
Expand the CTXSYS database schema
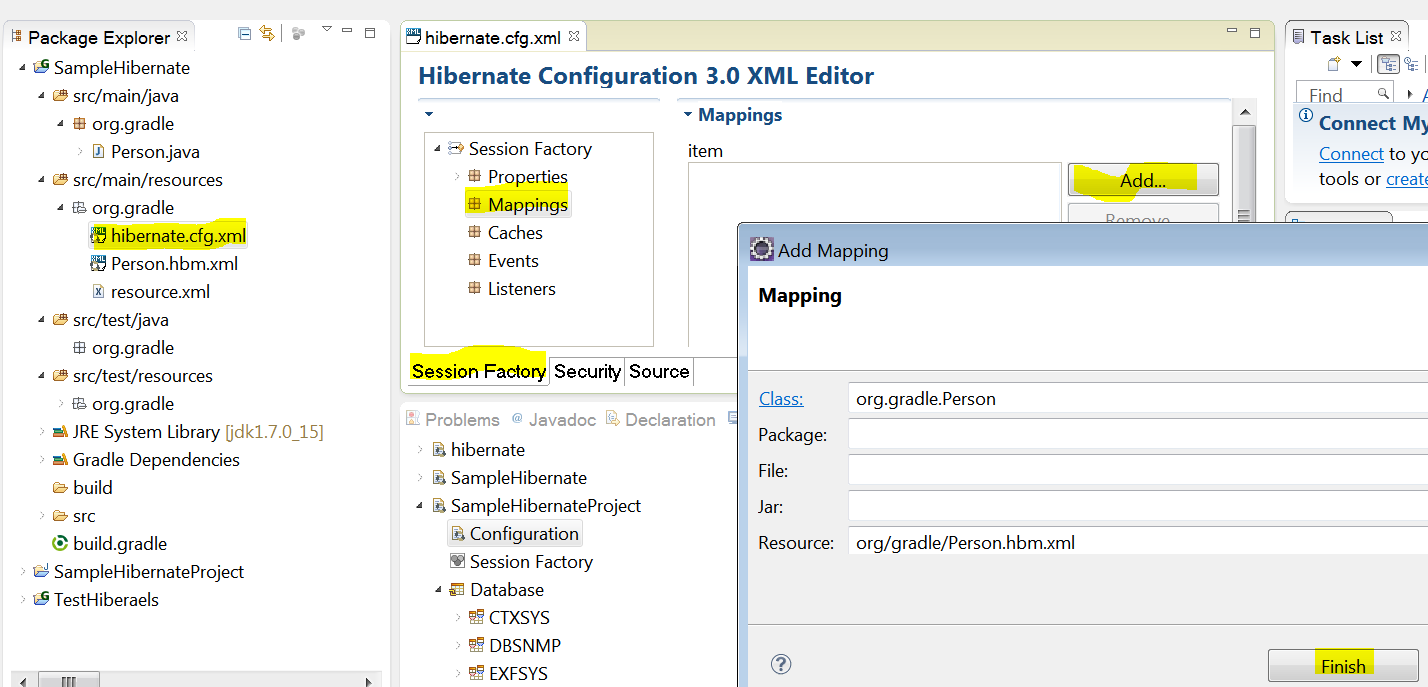(x=457, y=618)
